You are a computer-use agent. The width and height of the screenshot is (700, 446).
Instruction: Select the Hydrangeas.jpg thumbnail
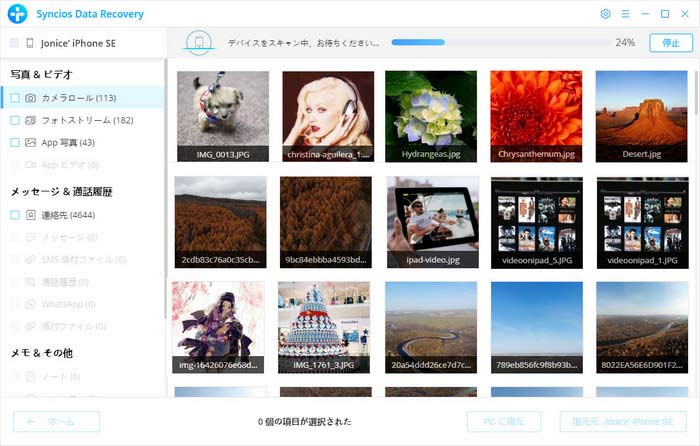pos(431,116)
